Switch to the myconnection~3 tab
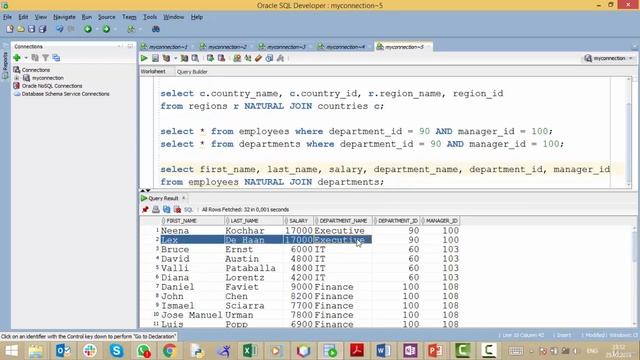Viewport: 640px width, 360px height. 286,47
